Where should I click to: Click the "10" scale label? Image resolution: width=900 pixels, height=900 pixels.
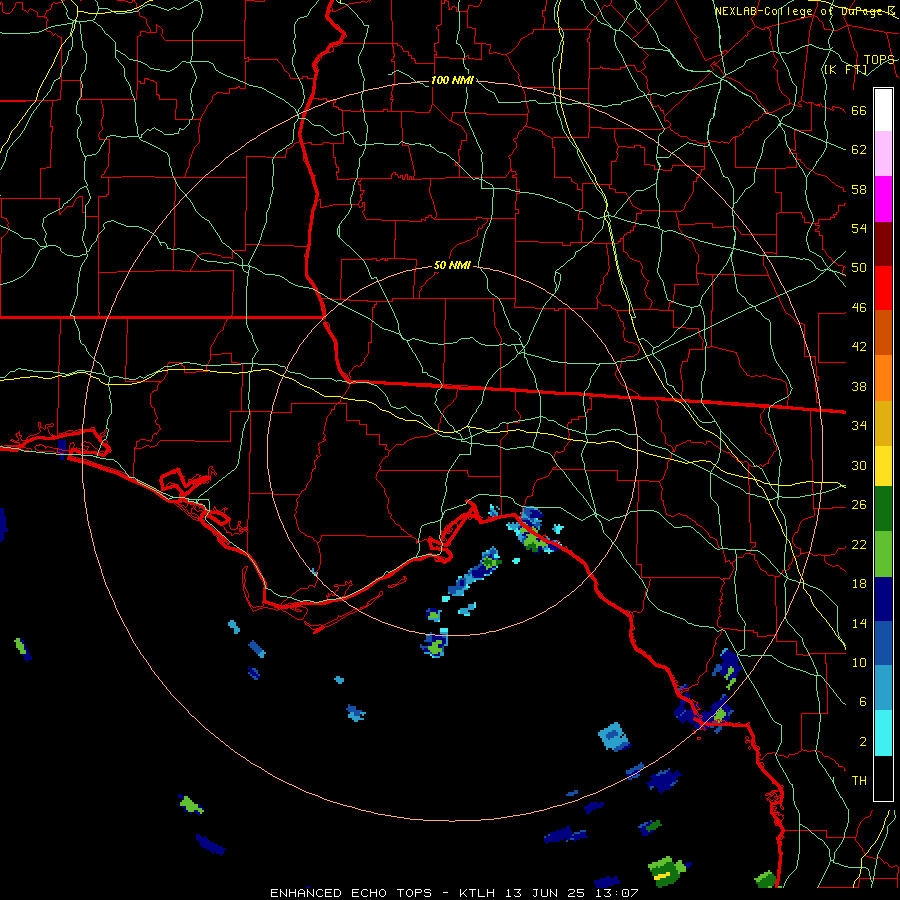click(x=859, y=662)
